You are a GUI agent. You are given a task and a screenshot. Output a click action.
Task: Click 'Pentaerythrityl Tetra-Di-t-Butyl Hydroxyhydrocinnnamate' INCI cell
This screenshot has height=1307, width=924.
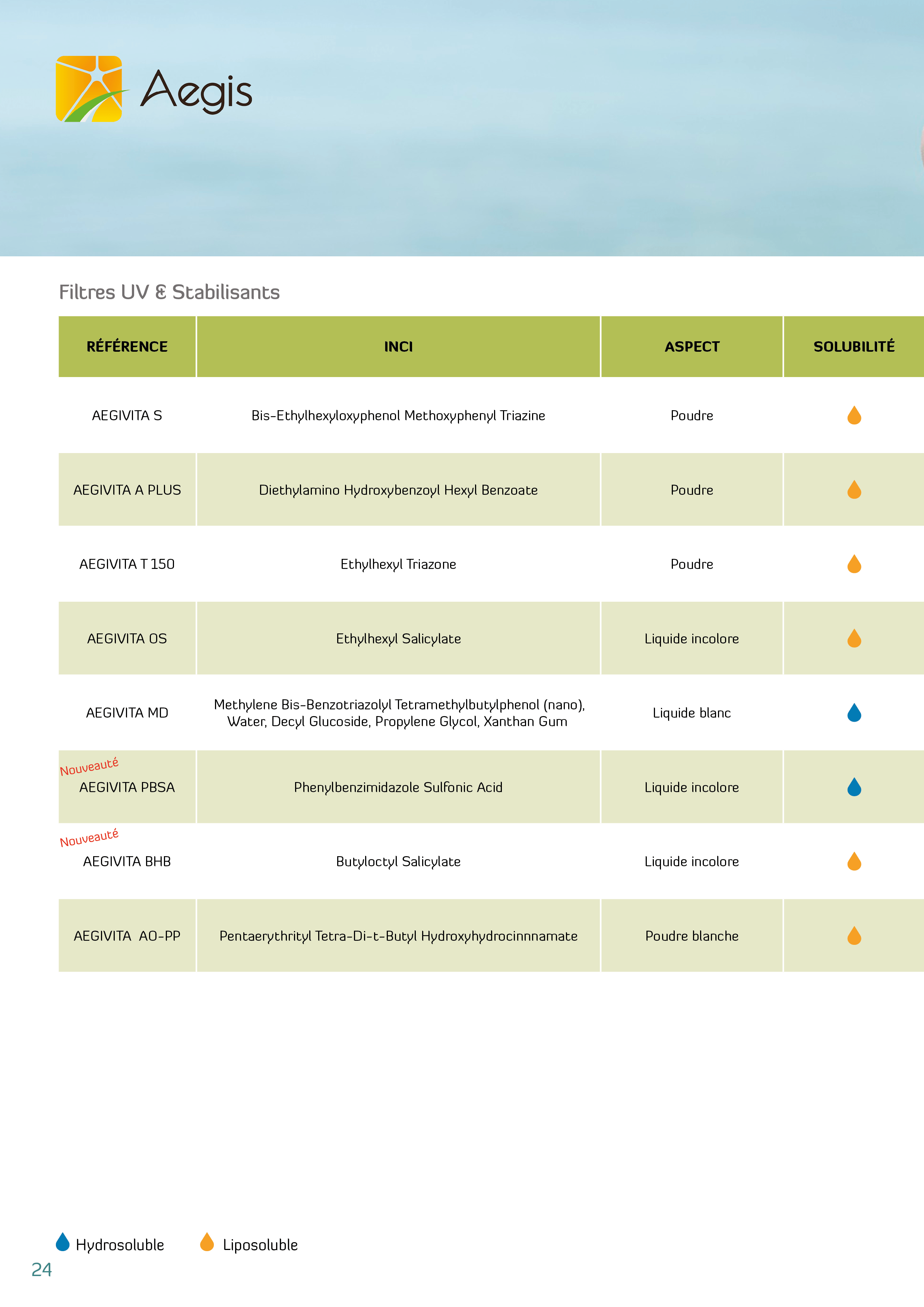click(399, 936)
